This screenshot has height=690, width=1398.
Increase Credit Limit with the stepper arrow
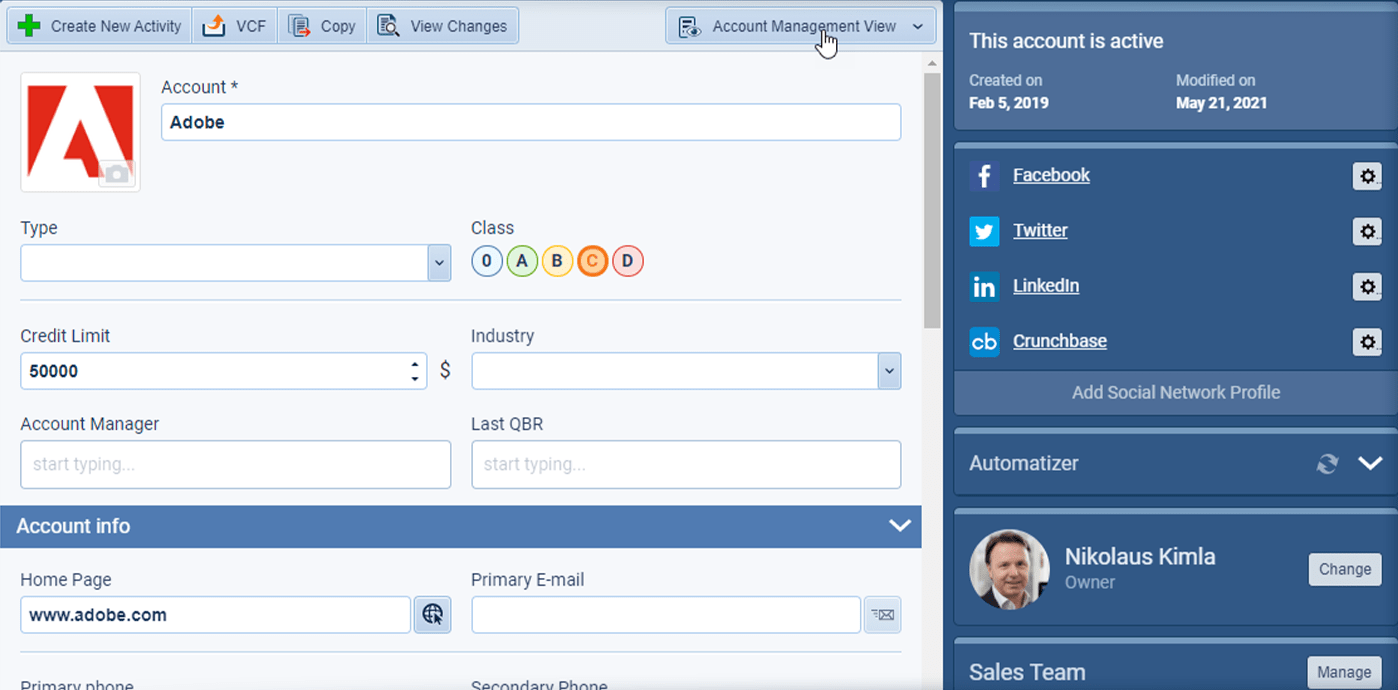click(413, 364)
